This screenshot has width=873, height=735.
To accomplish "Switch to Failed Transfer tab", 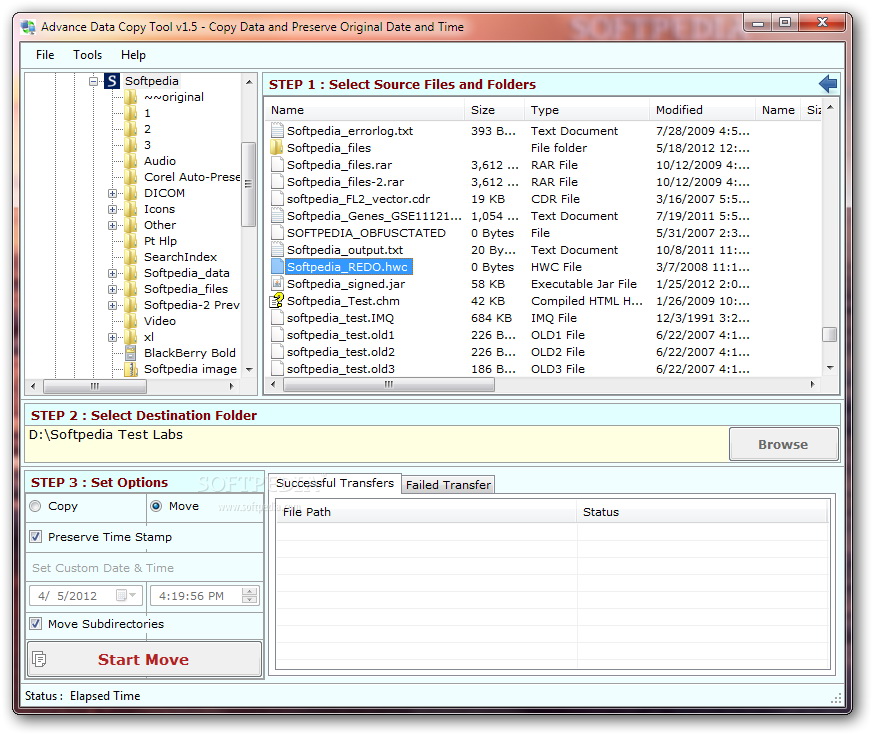I will pos(448,485).
